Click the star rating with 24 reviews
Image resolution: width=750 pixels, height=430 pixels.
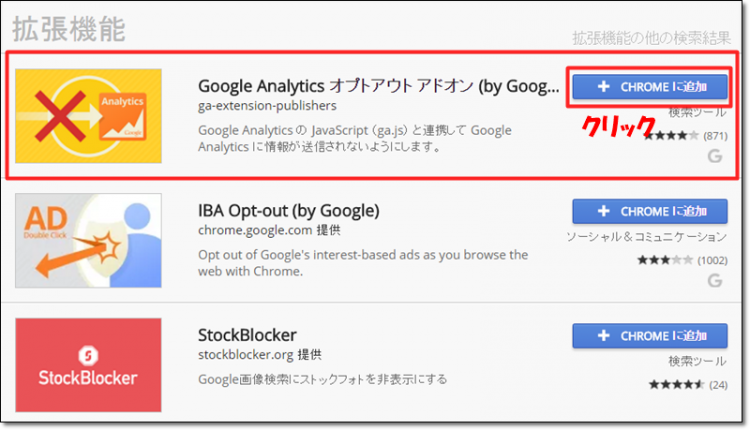coord(688,385)
